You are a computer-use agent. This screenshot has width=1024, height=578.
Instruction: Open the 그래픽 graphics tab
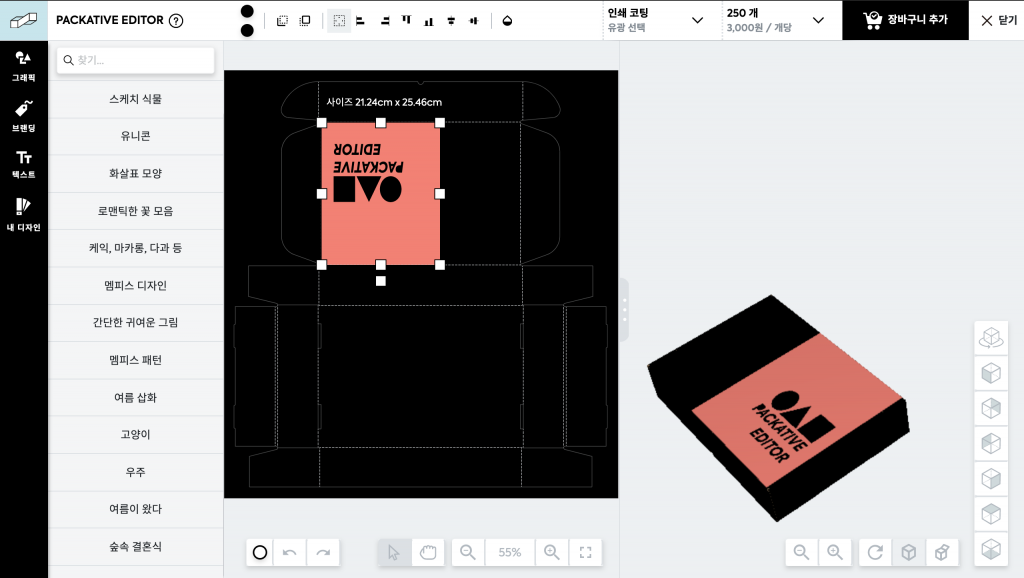[x=24, y=66]
